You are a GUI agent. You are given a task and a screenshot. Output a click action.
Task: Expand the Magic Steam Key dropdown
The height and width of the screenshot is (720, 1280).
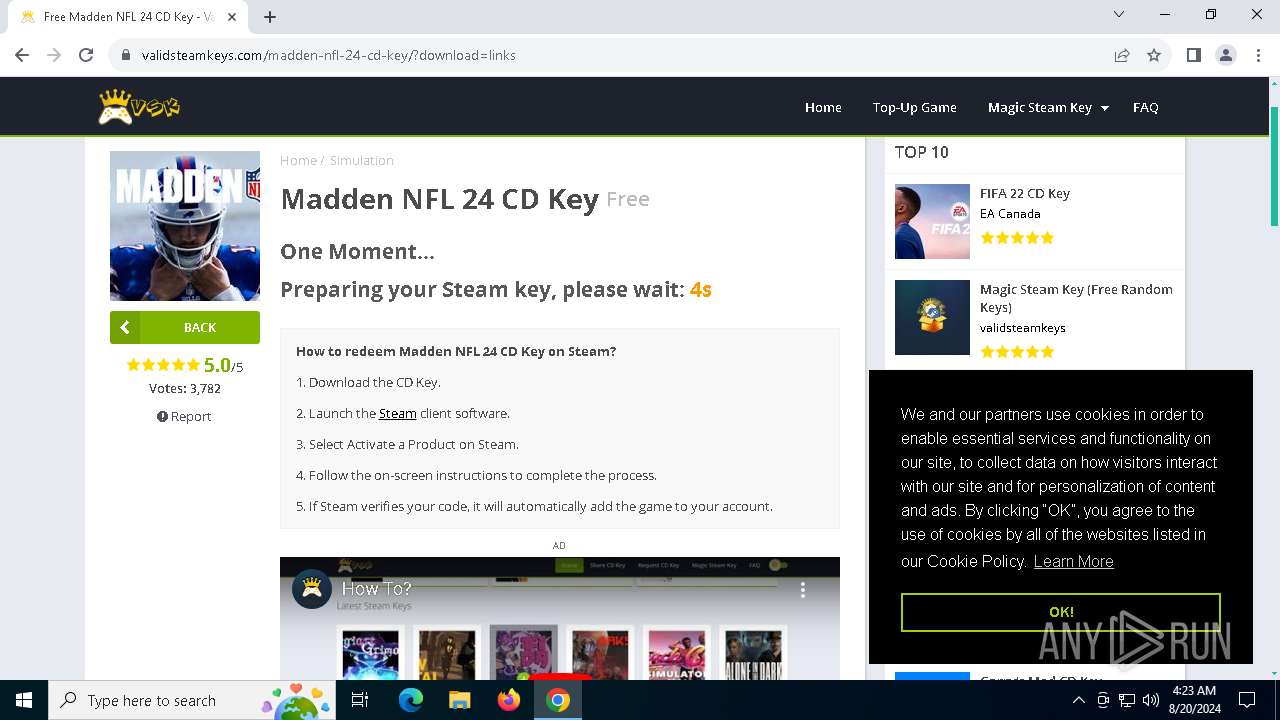click(x=1048, y=107)
